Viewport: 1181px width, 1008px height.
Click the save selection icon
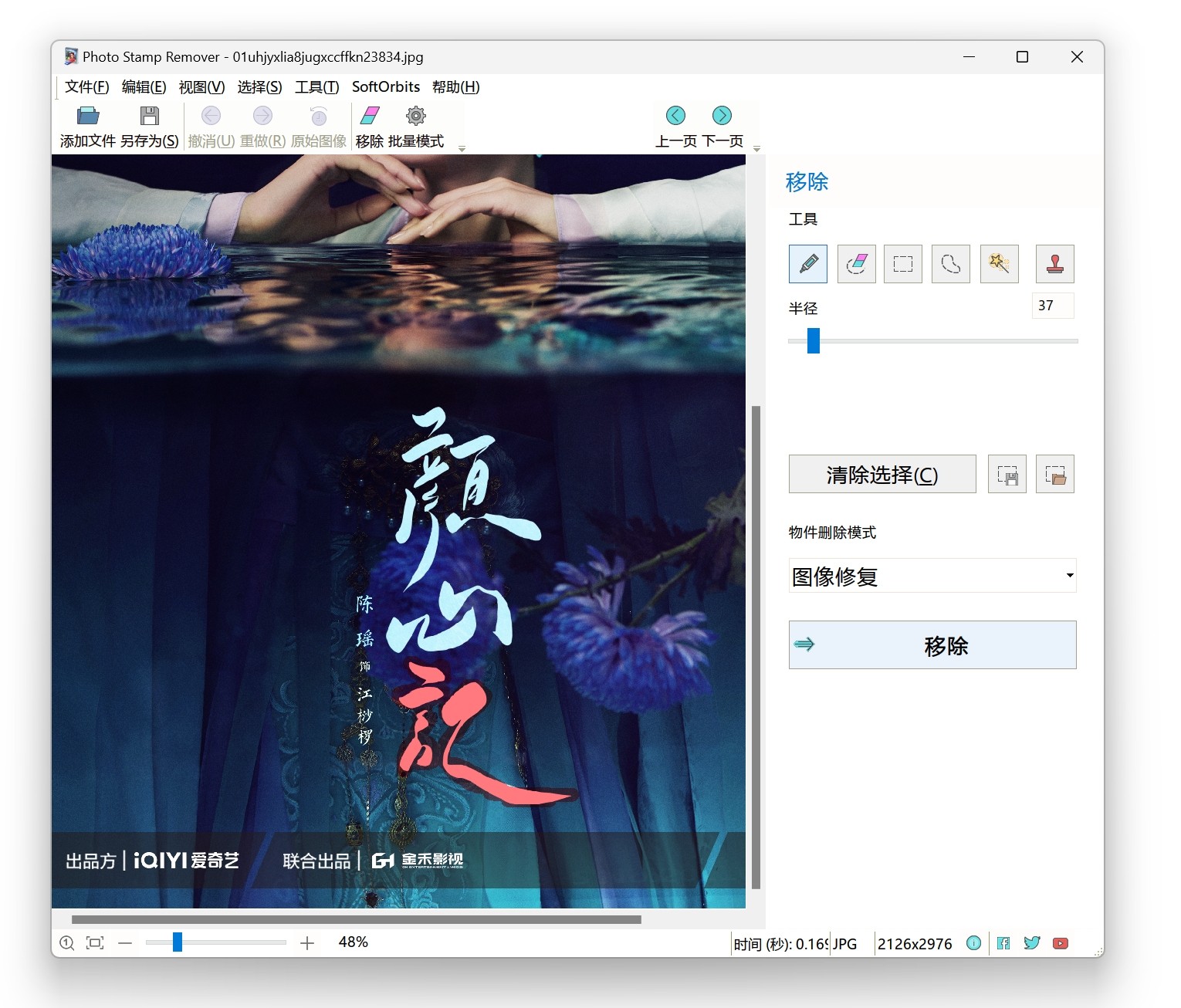pyautogui.click(x=1007, y=474)
